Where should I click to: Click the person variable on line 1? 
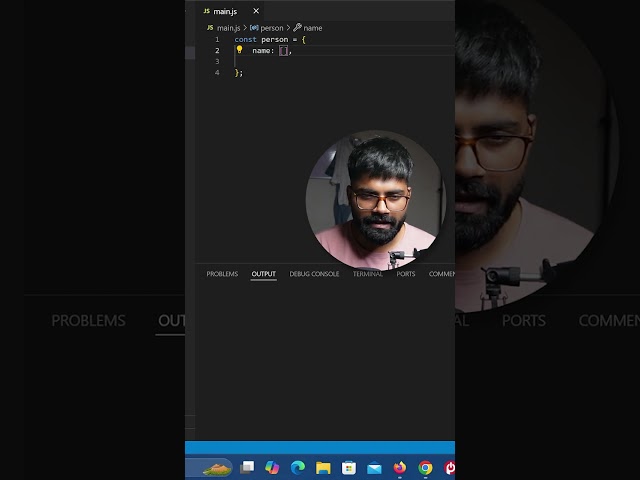pos(275,40)
